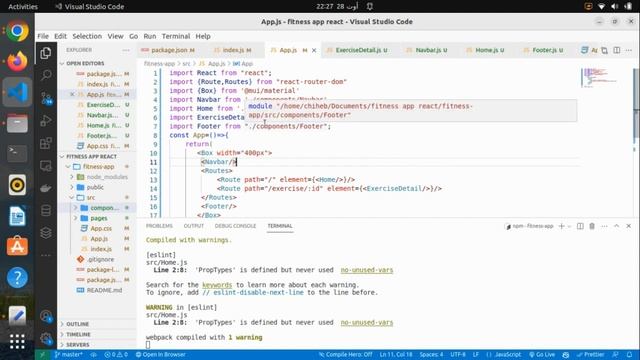Close the terminal panel
Image resolution: width=640 pixels, height=360 pixels.
click(x=629, y=226)
